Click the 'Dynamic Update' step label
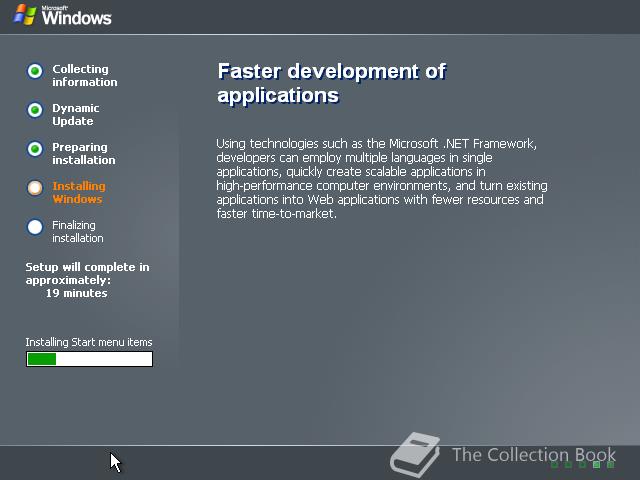 pos(76,115)
